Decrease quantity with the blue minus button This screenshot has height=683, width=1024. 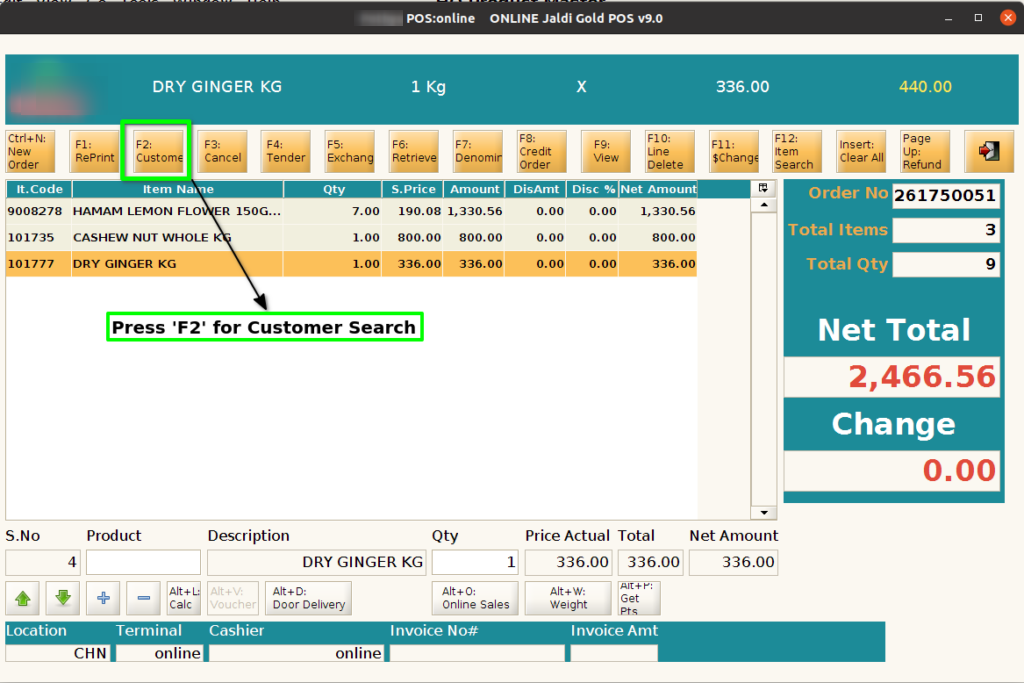coord(144,598)
